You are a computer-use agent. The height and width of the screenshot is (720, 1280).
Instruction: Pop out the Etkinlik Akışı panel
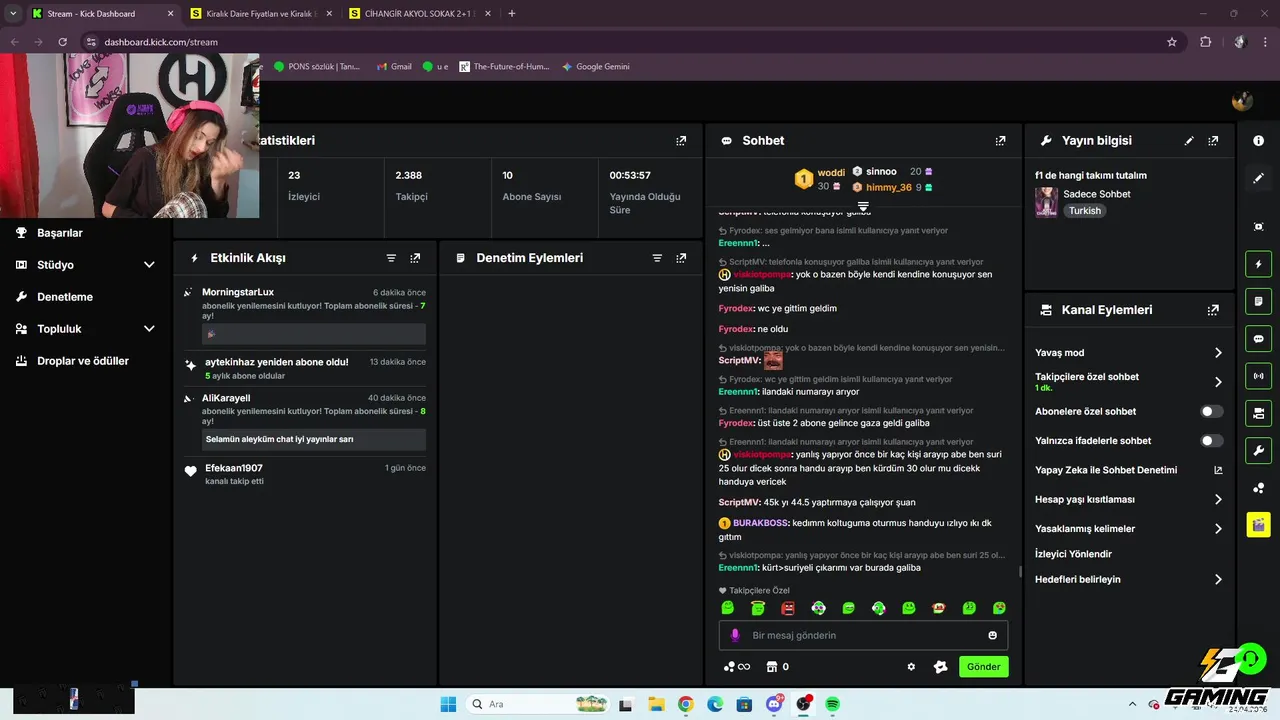415,258
